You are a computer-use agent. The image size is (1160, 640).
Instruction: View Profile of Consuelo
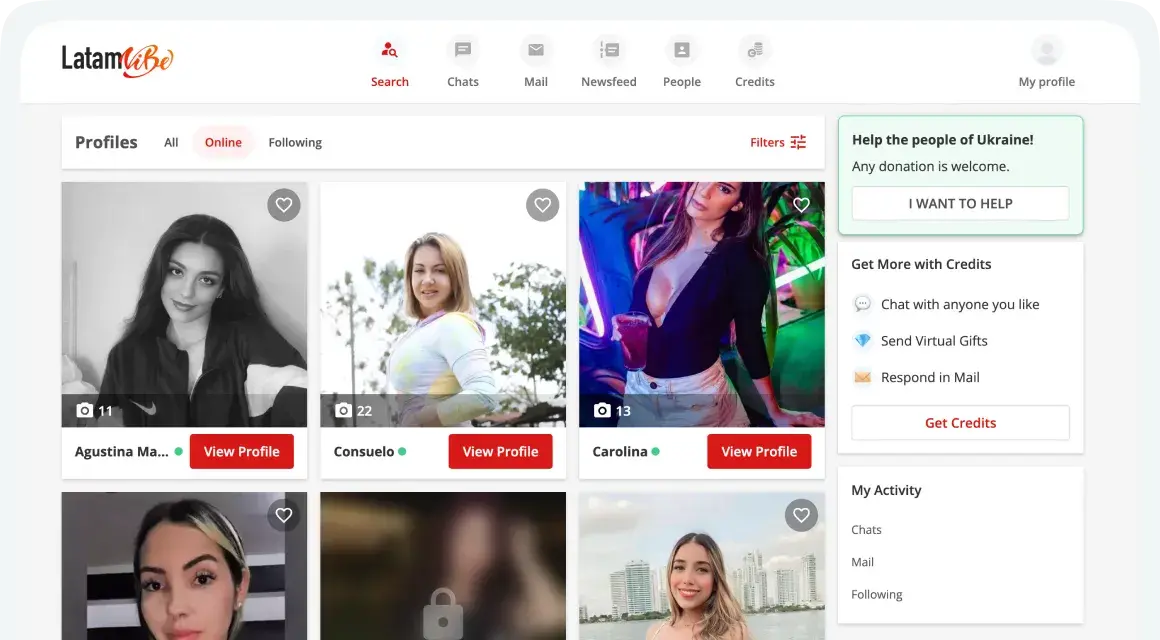[x=500, y=452]
